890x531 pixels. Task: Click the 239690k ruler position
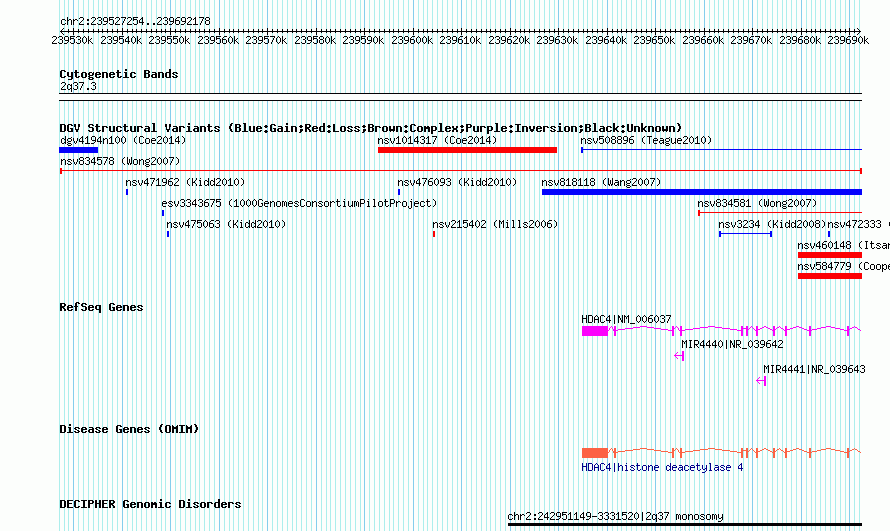tap(848, 40)
